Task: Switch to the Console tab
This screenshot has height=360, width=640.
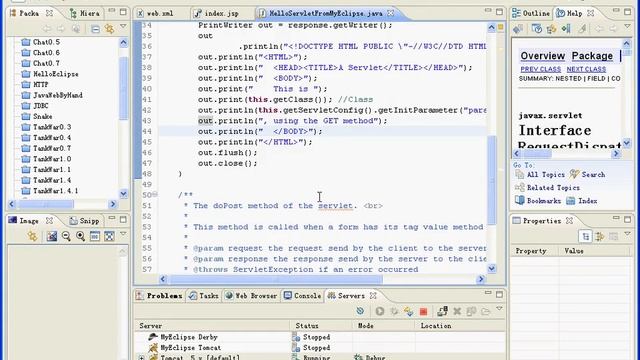Action: [x=302, y=296]
